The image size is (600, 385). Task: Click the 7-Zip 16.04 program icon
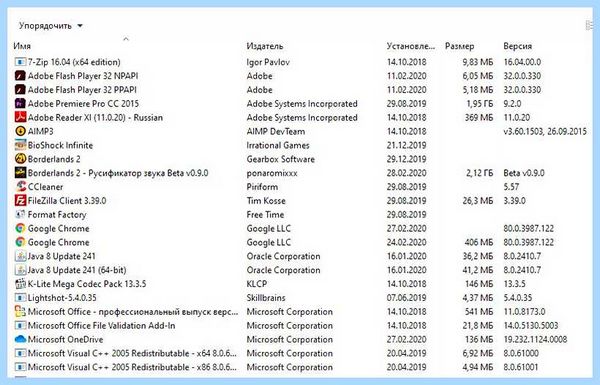(20, 62)
